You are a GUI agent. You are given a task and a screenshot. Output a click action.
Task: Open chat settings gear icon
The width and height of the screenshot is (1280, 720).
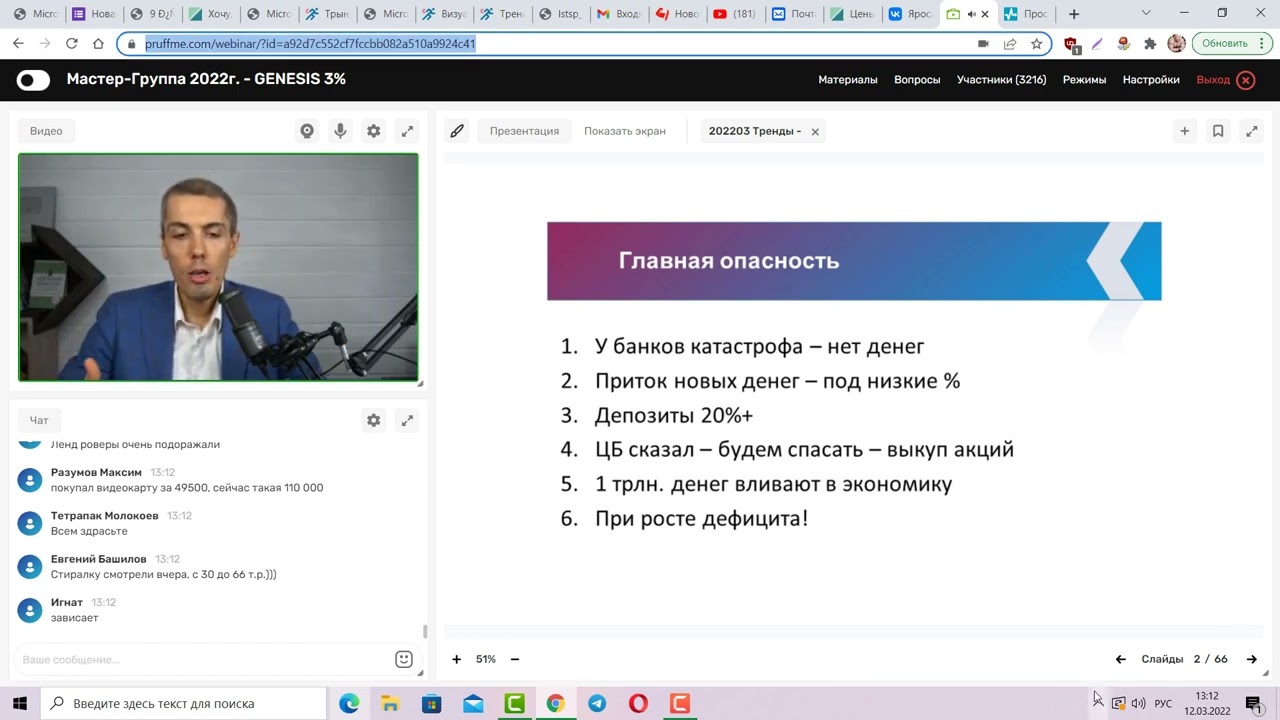click(x=373, y=421)
